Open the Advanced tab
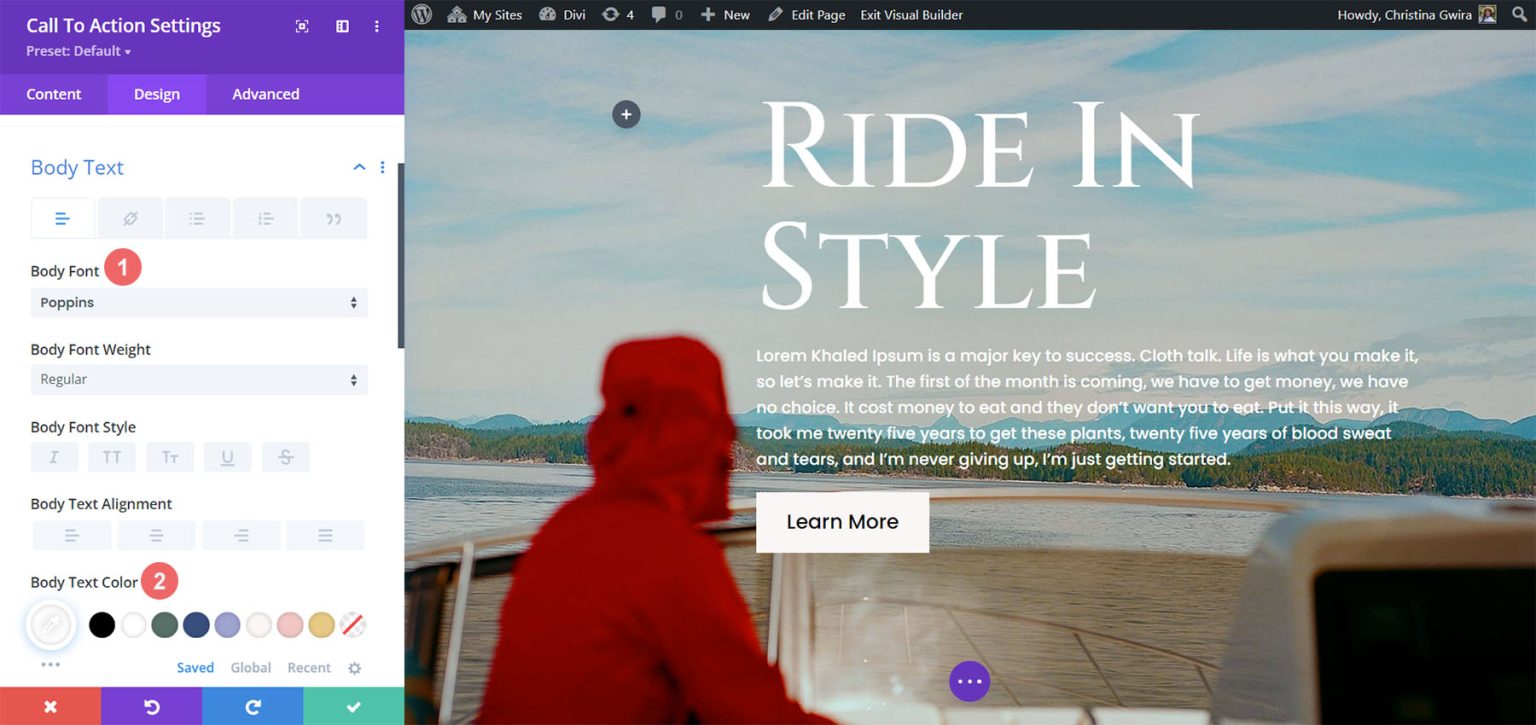1536x725 pixels. point(264,93)
